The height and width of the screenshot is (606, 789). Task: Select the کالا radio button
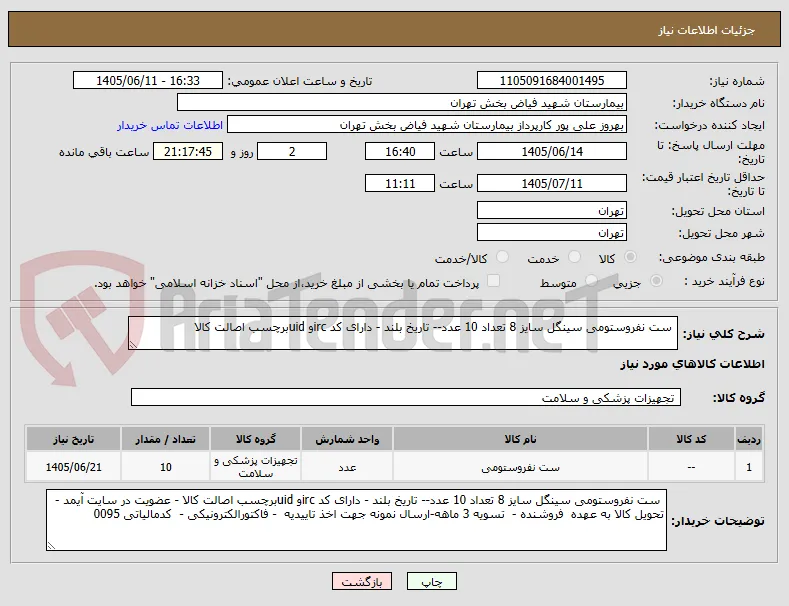630,257
